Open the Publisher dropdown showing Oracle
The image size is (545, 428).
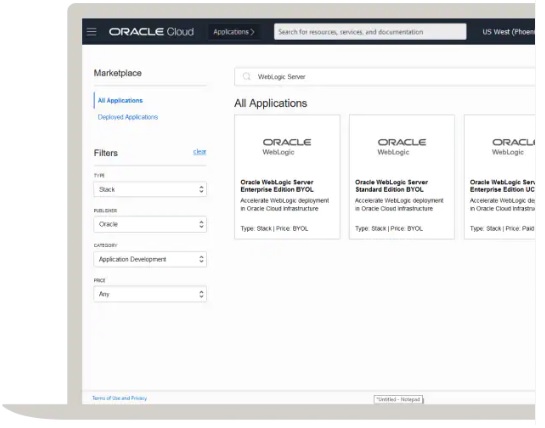tap(150, 224)
